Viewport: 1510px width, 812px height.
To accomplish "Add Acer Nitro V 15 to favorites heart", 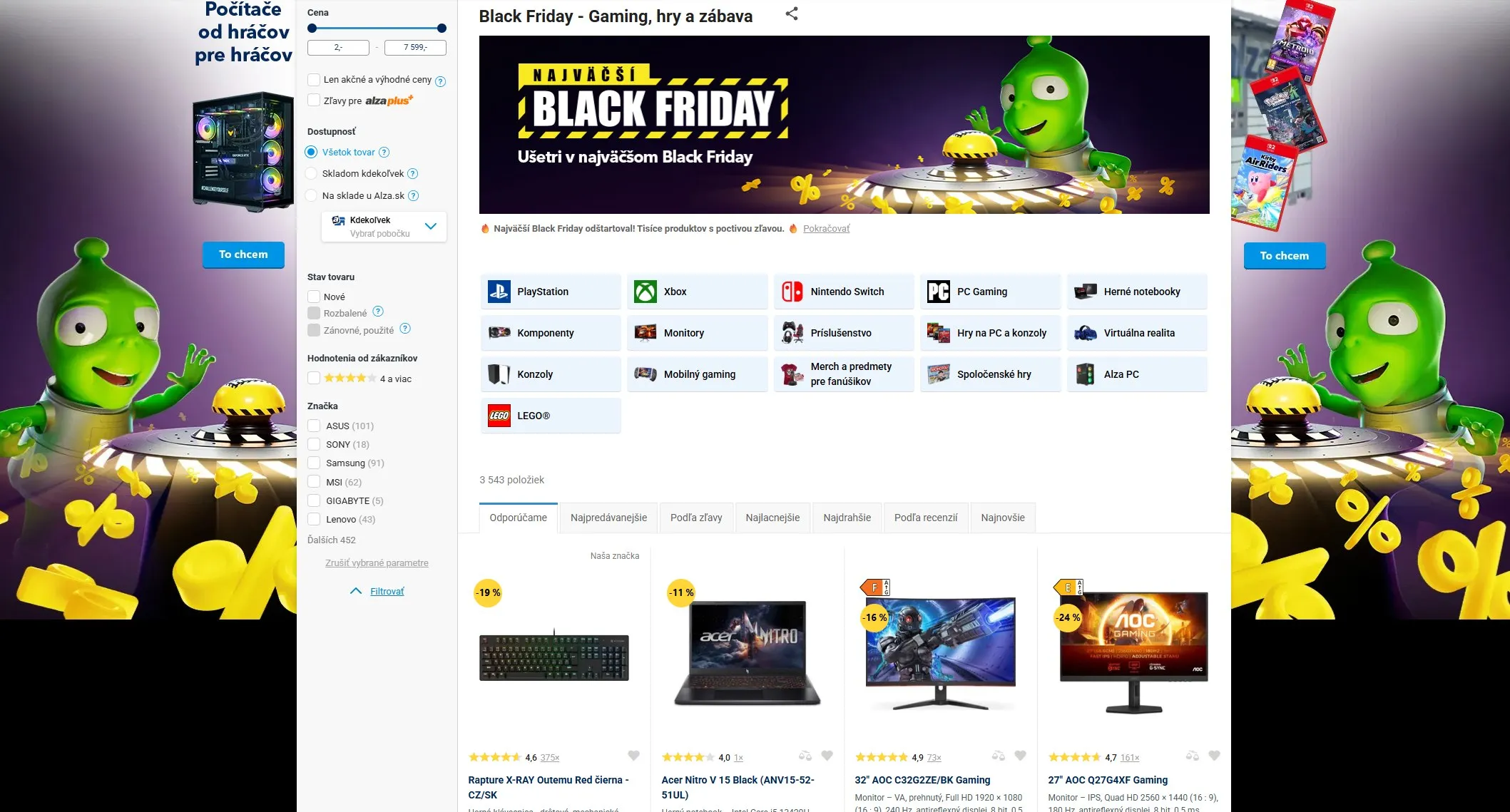I will pyautogui.click(x=827, y=755).
